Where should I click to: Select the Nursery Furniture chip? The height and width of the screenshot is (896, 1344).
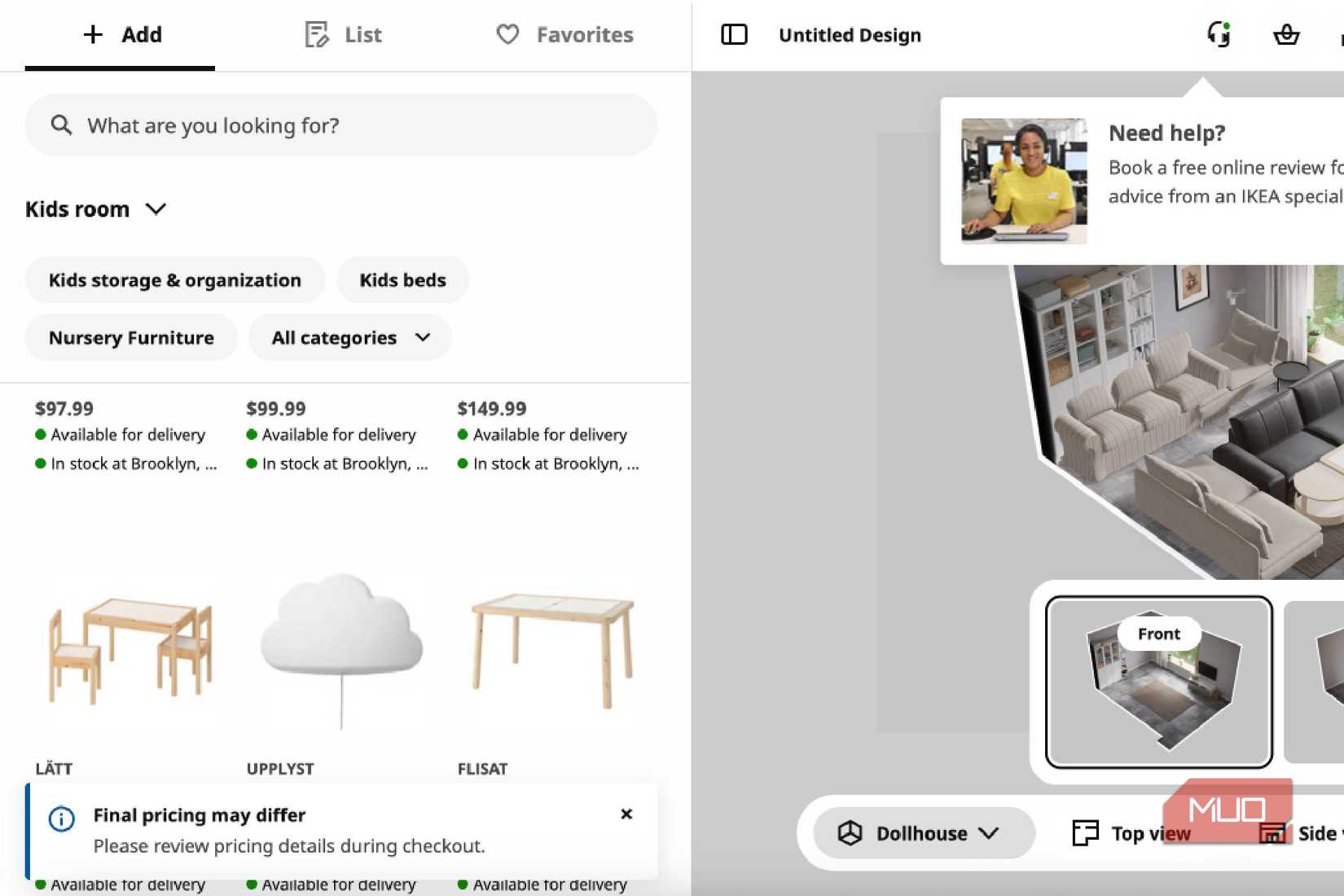point(131,337)
